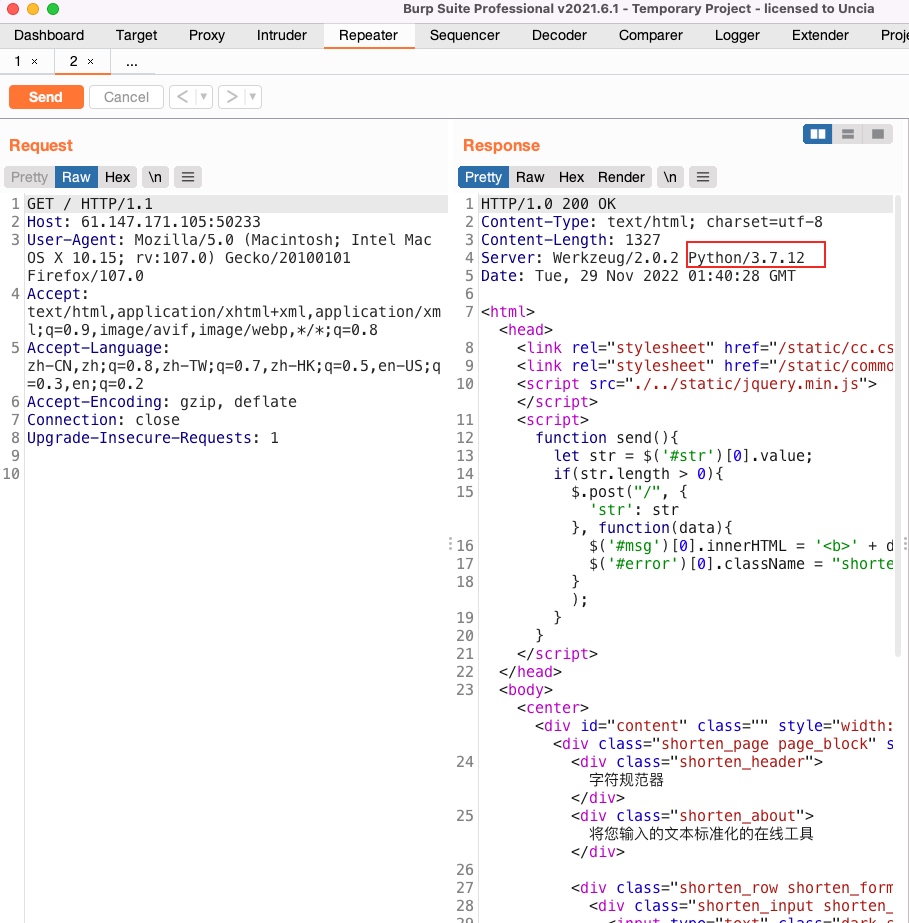Switch Request view to Raw
909x923 pixels.
tap(76, 177)
